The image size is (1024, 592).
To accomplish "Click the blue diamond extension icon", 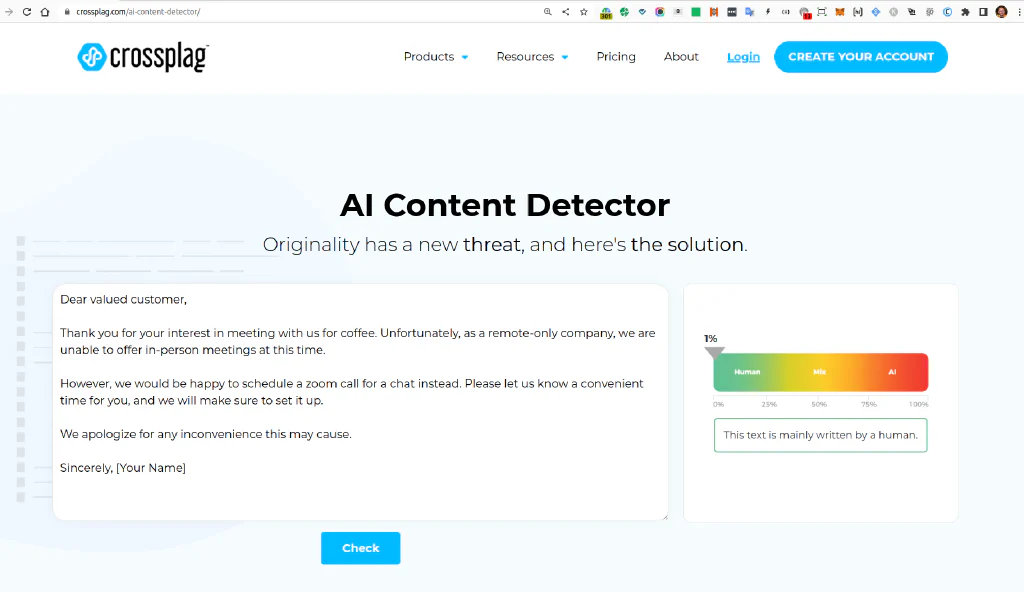I will point(876,12).
